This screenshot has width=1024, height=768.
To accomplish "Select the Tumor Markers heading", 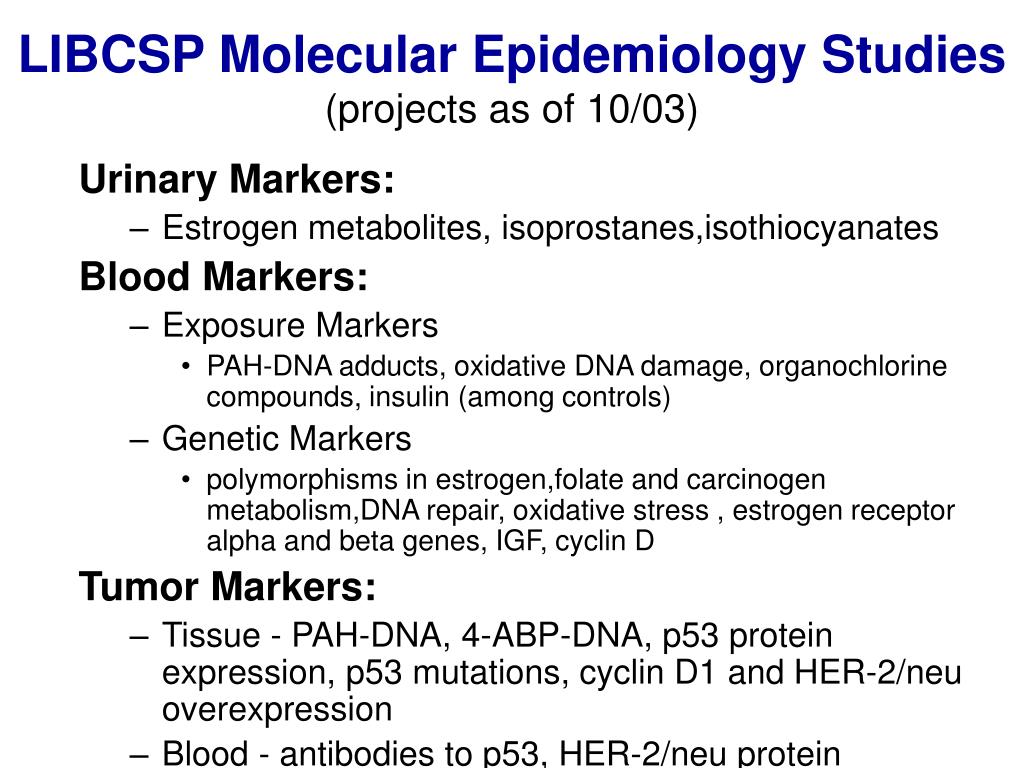I will click(228, 586).
